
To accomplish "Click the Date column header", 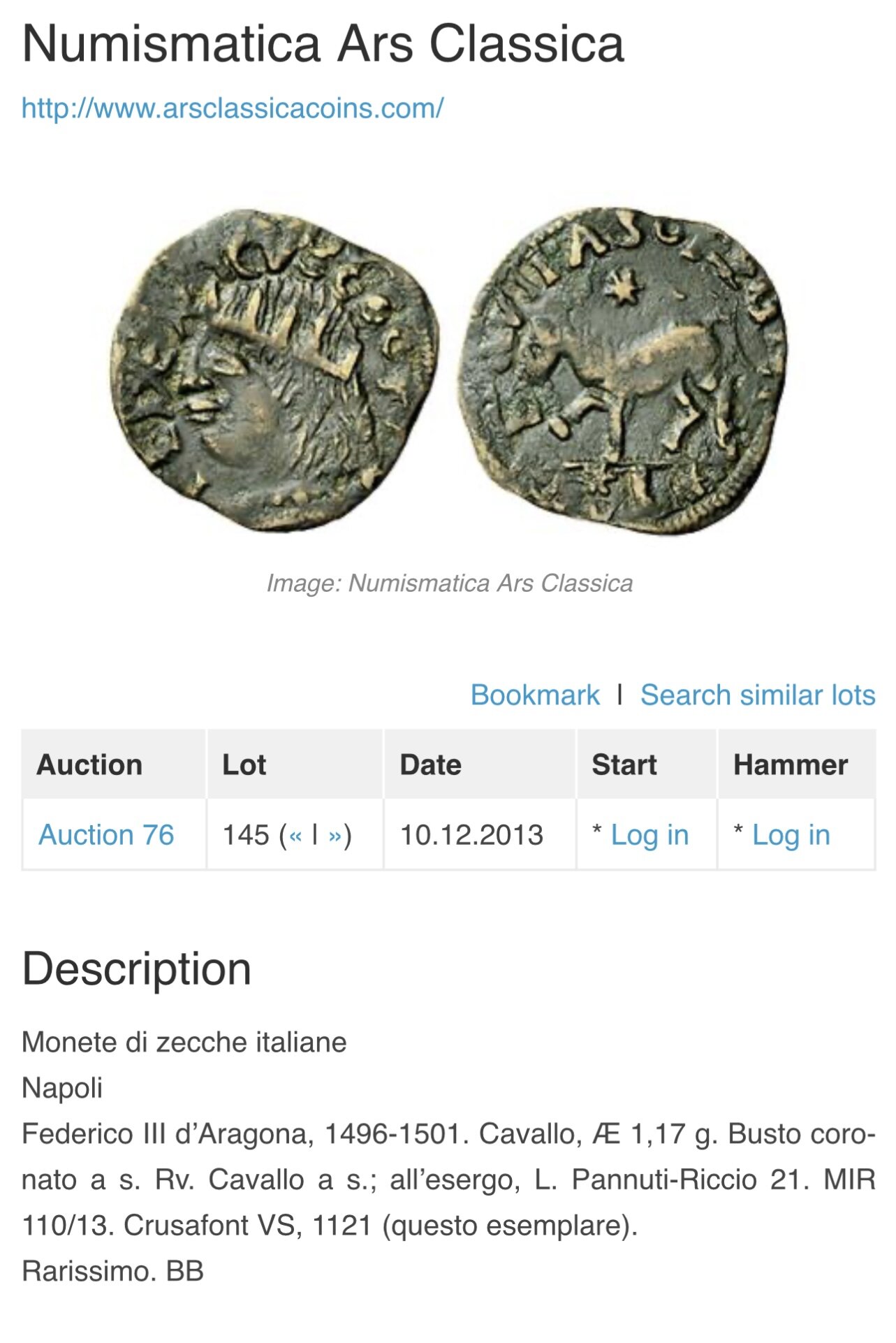I will tap(430, 764).
